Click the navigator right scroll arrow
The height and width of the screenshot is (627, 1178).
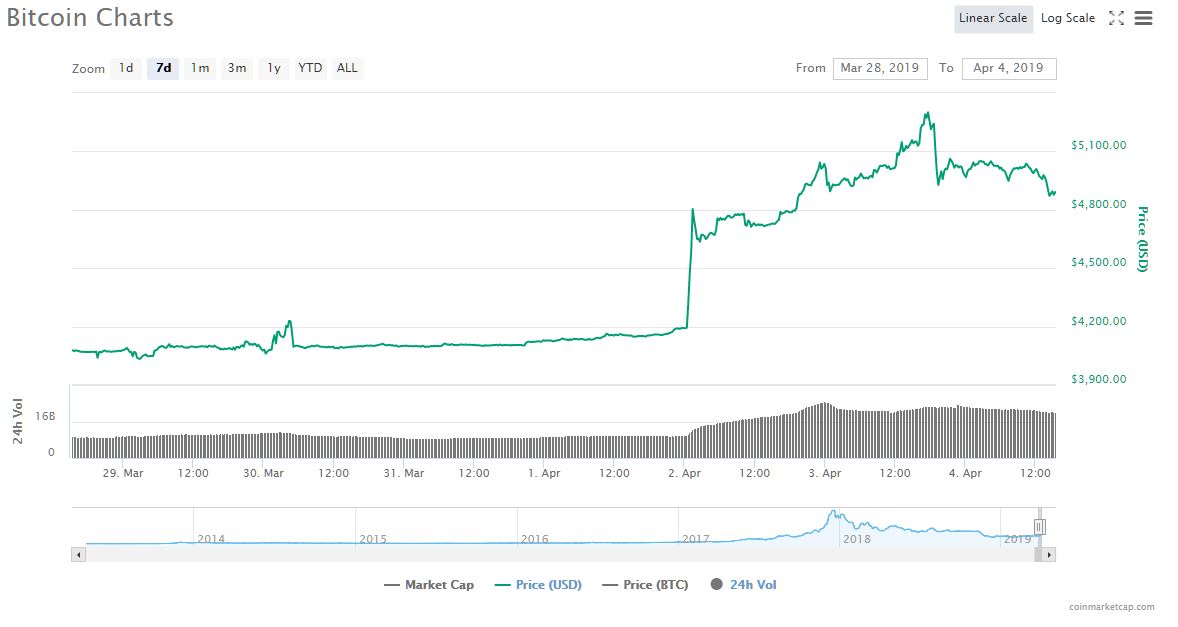tap(1049, 554)
